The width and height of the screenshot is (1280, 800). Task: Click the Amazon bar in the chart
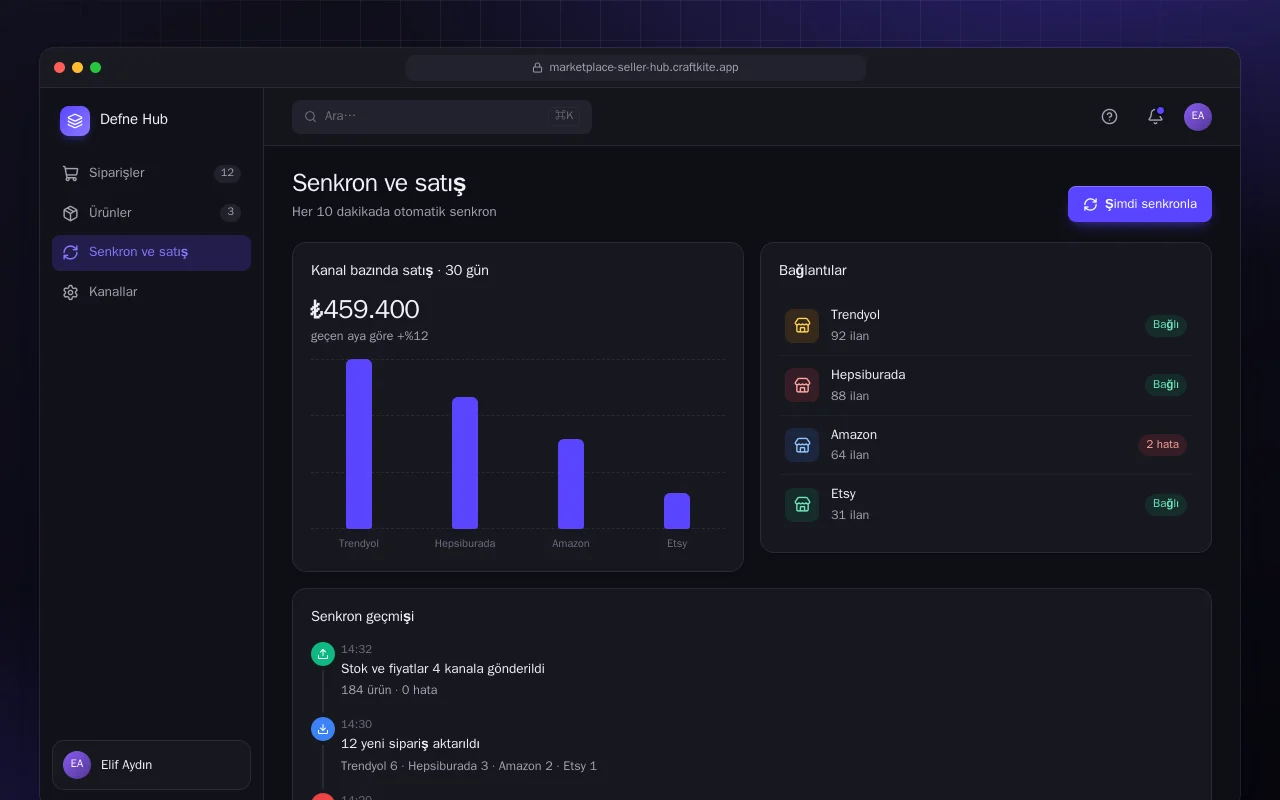[571, 484]
